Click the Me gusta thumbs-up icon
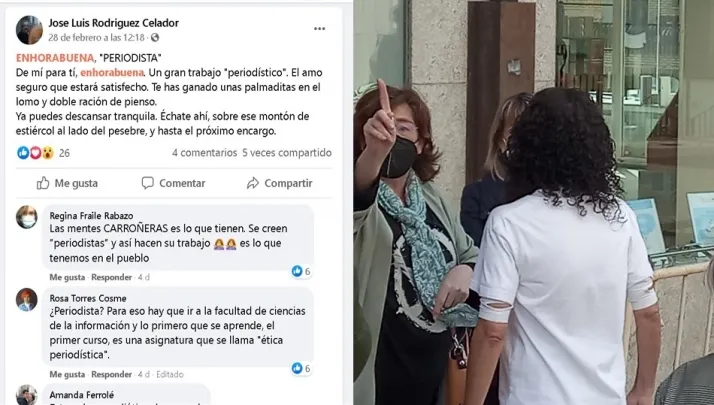714x405 pixels. [x=43, y=183]
